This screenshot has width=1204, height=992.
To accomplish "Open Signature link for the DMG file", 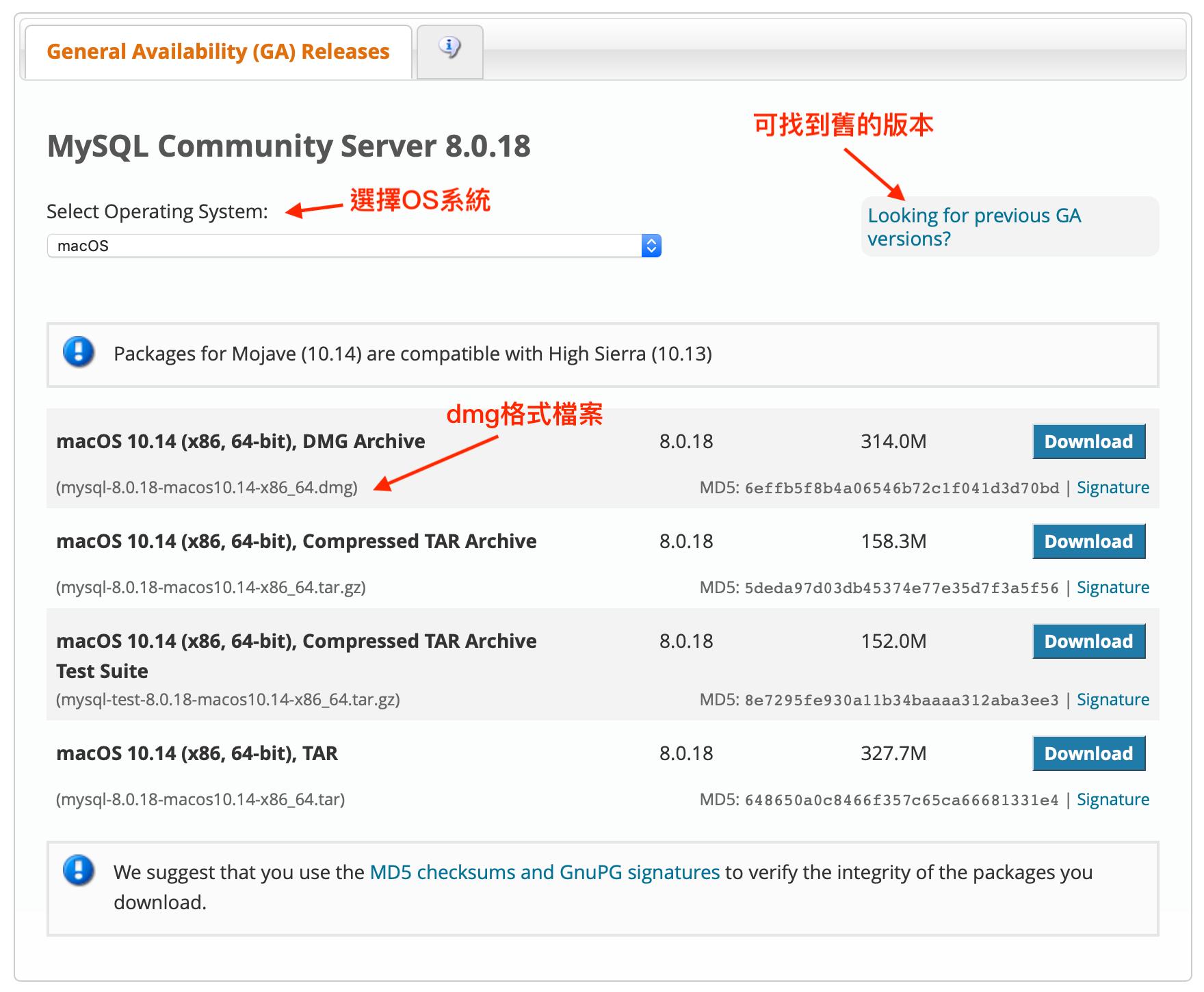I will [x=1113, y=488].
